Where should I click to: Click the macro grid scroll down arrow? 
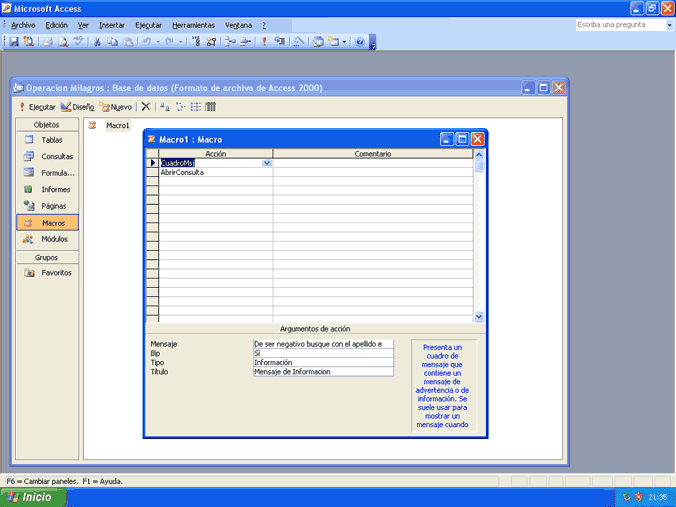[x=479, y=316]
